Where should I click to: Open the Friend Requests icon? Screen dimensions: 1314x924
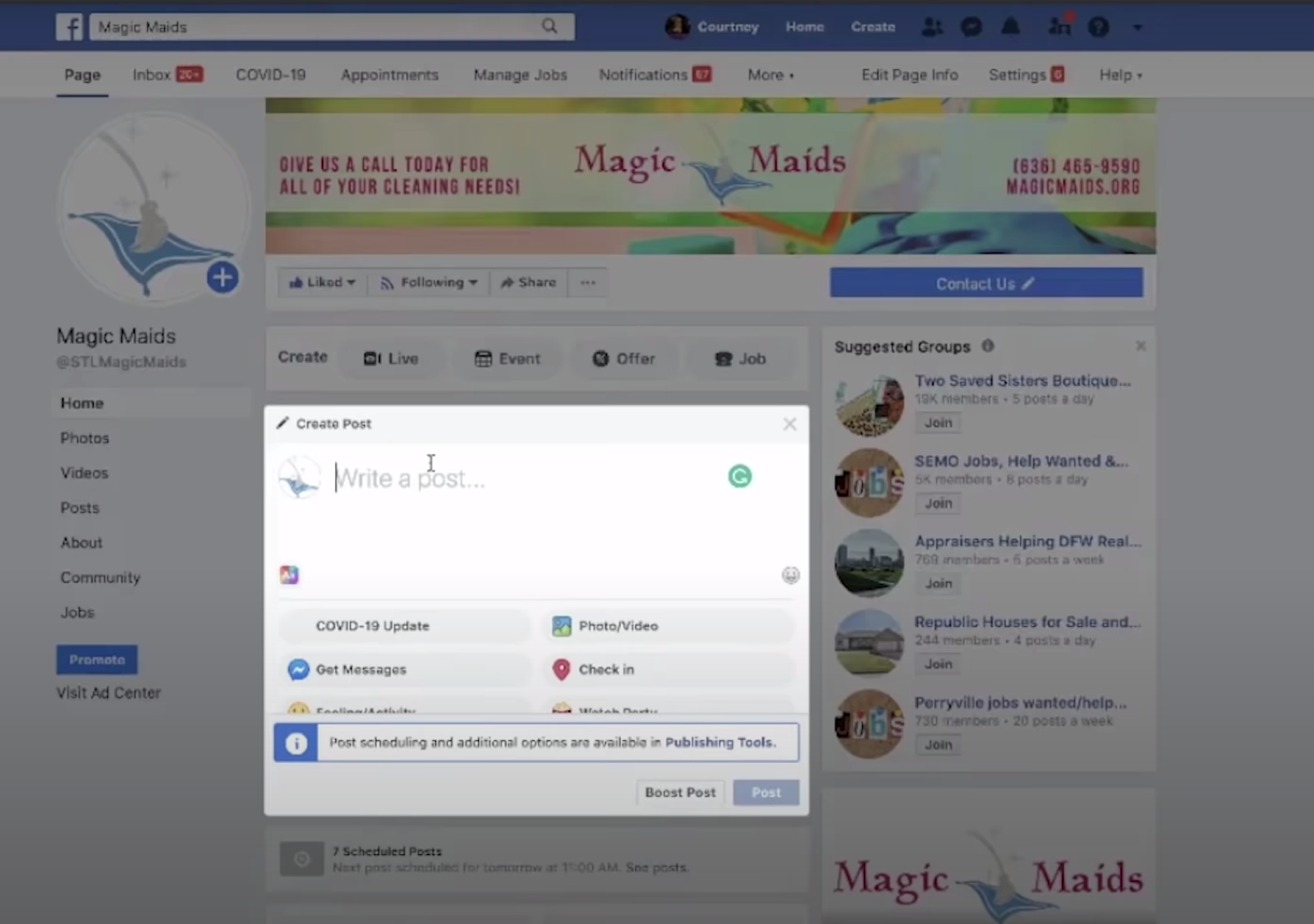pyautogui.click(x=932, y=27)
